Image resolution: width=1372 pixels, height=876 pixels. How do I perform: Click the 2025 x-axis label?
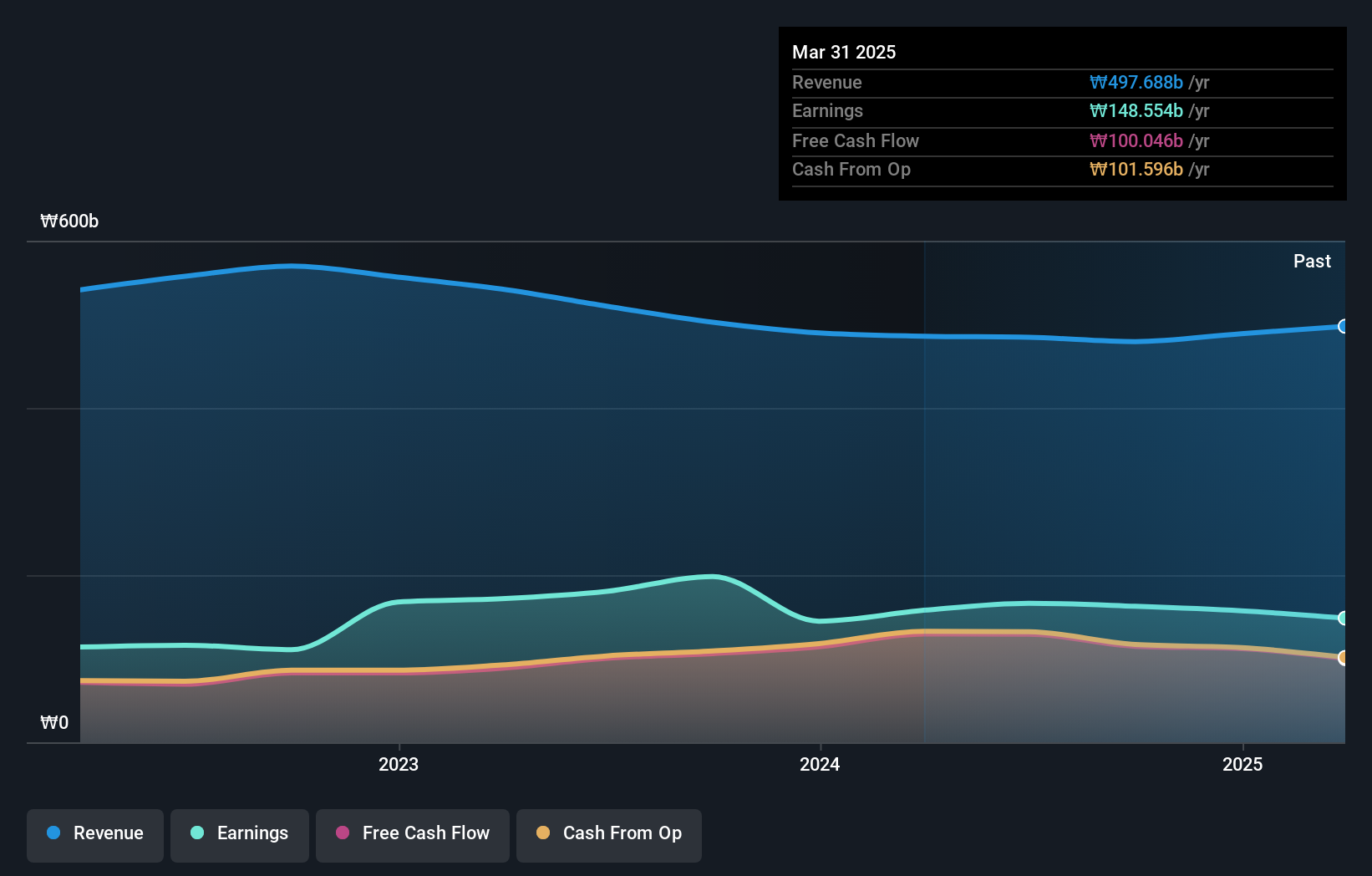pos(1242,764)
